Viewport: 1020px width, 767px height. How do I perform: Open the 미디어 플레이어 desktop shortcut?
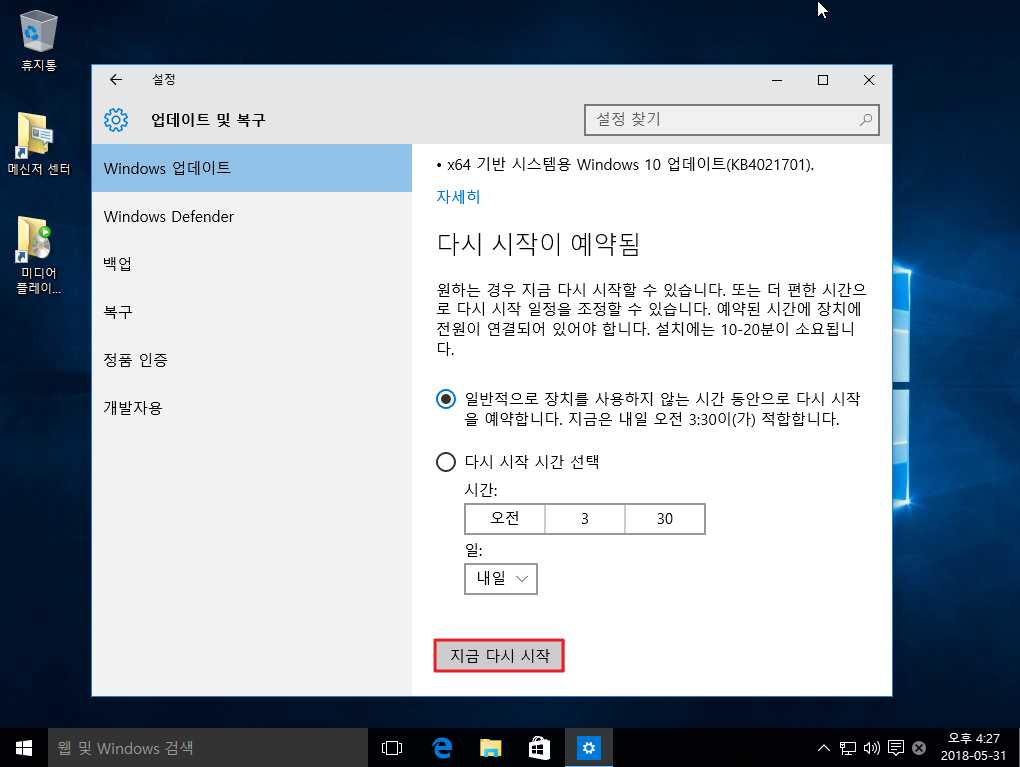coord(39,254)
